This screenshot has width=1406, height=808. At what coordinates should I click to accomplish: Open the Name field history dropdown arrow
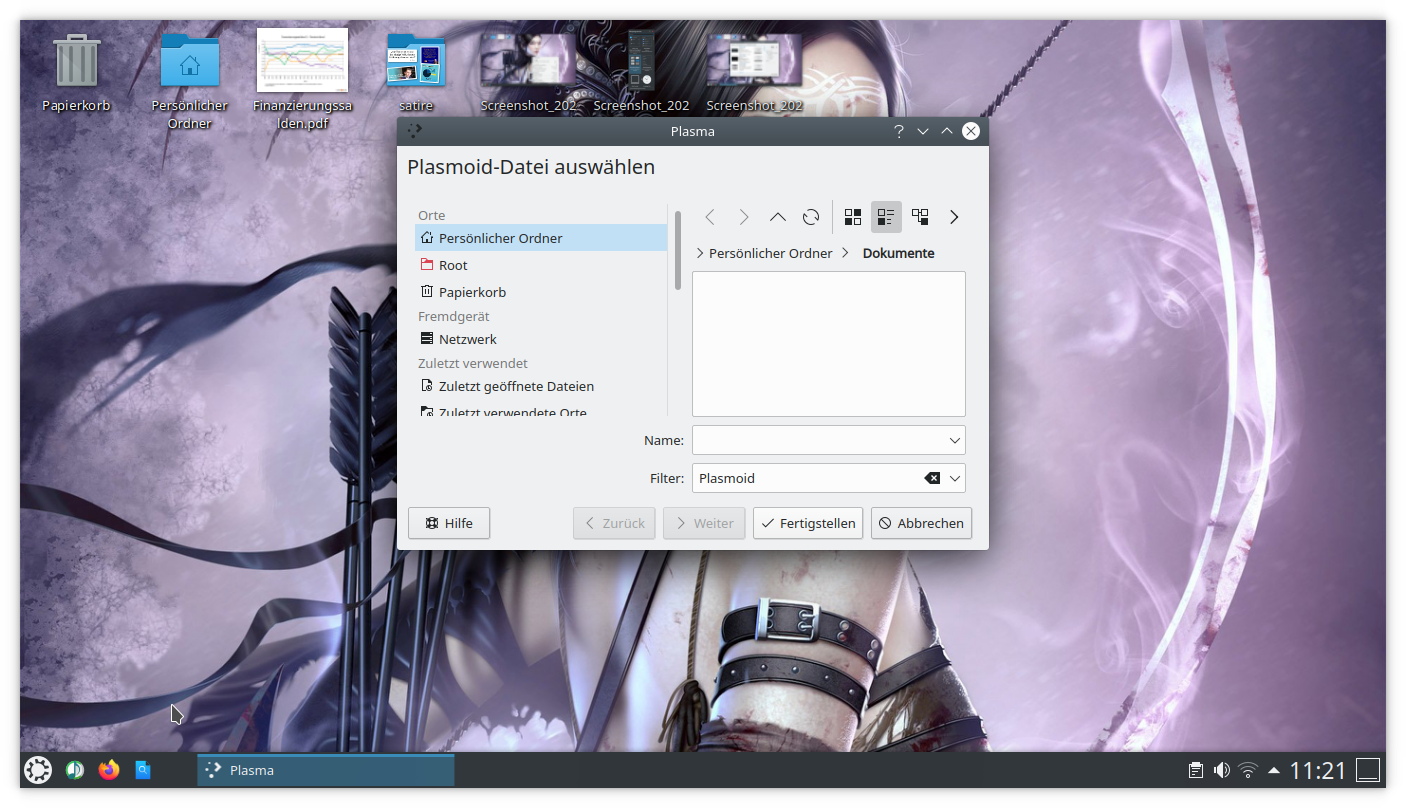click(955, 440)
